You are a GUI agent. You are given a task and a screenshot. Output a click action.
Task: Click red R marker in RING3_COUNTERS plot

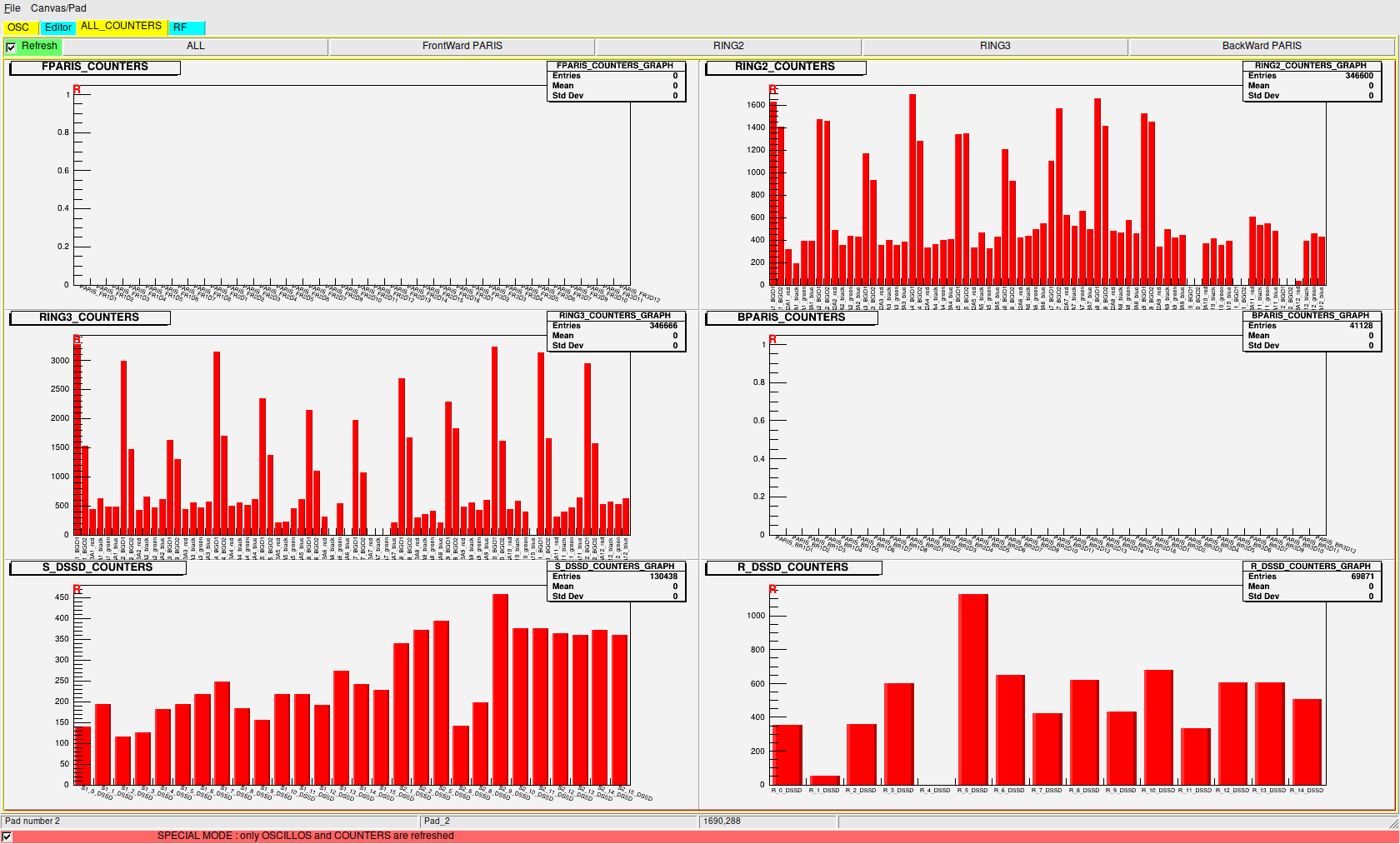pyautogui.click(x=77, y=339)
